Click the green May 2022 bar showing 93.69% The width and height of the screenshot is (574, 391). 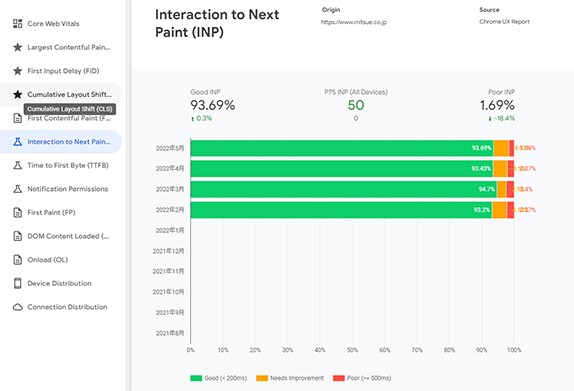coord(342,148)
